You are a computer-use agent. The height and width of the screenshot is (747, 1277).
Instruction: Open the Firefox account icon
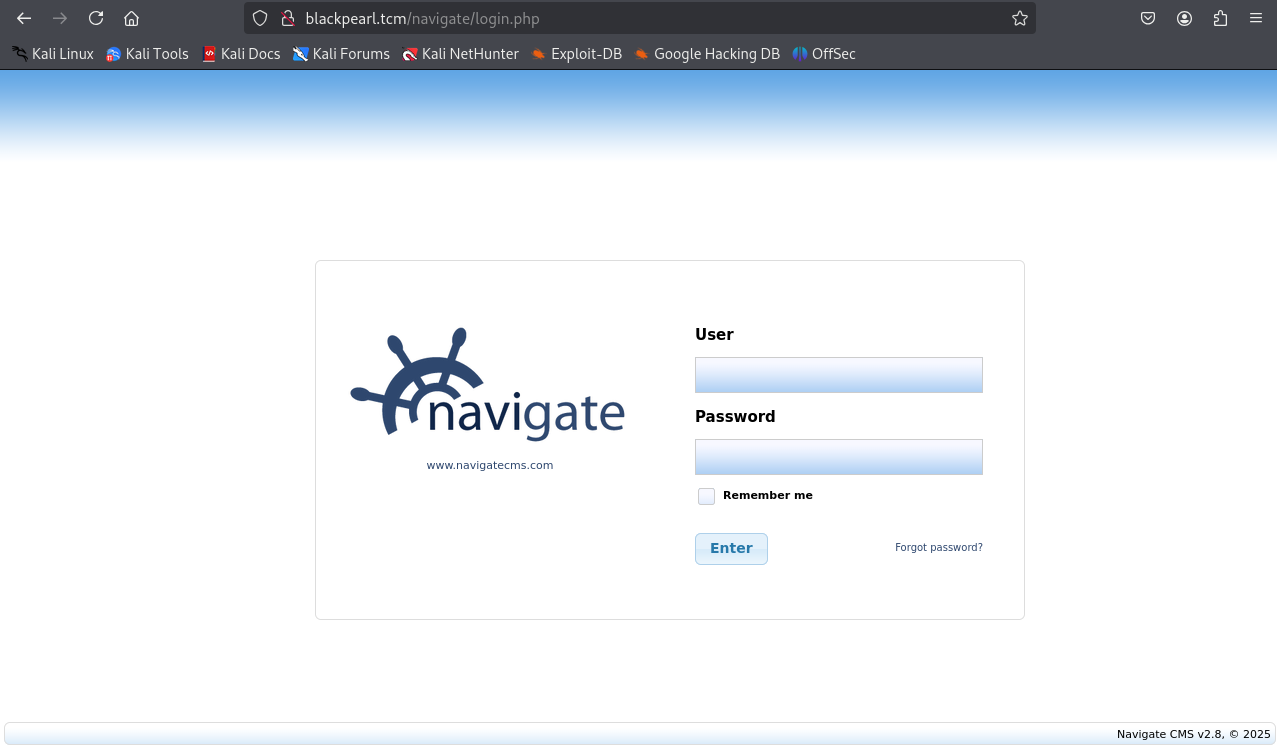[1184, 18]
